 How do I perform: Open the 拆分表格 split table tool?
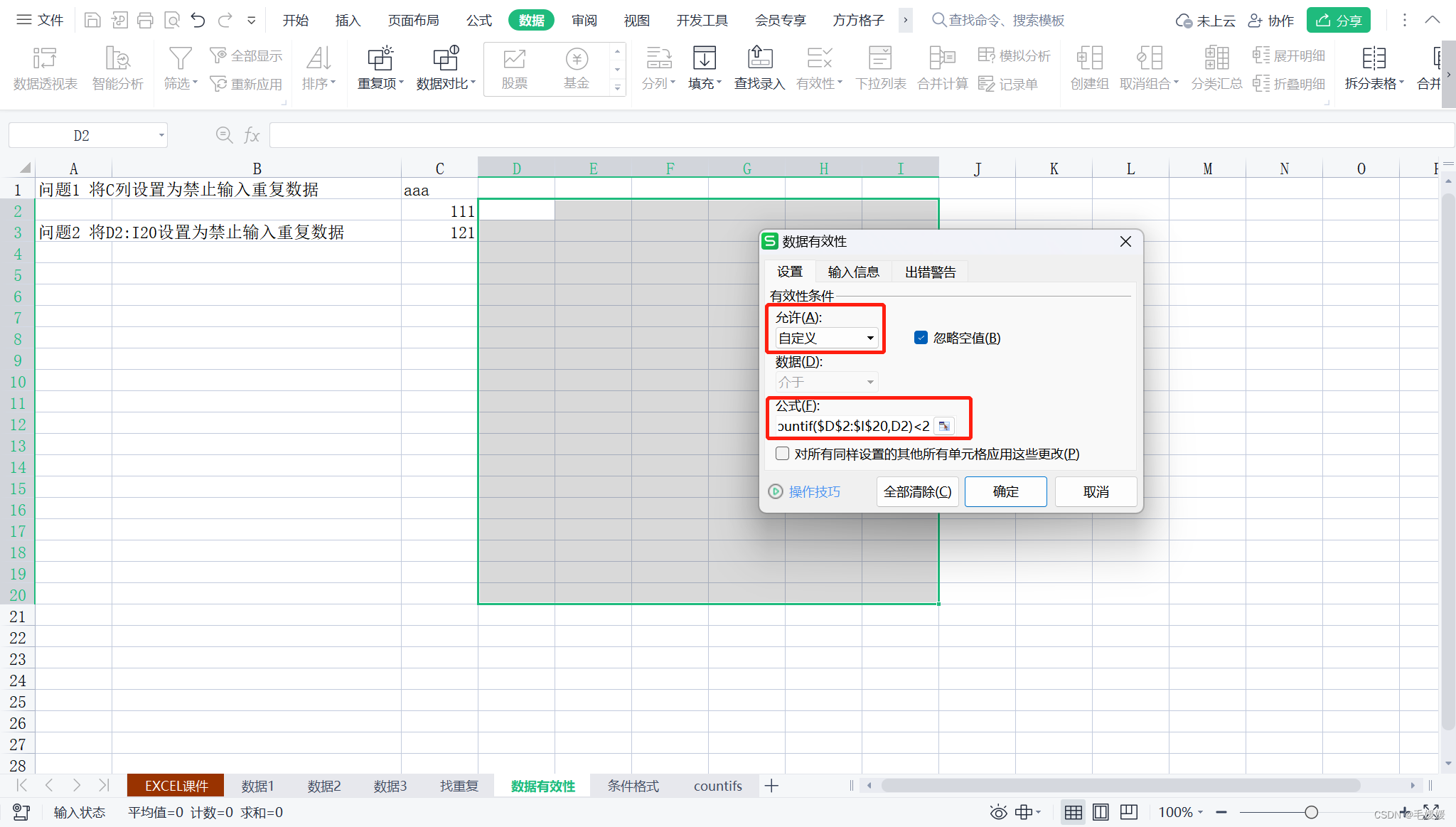coord(1374,69)
